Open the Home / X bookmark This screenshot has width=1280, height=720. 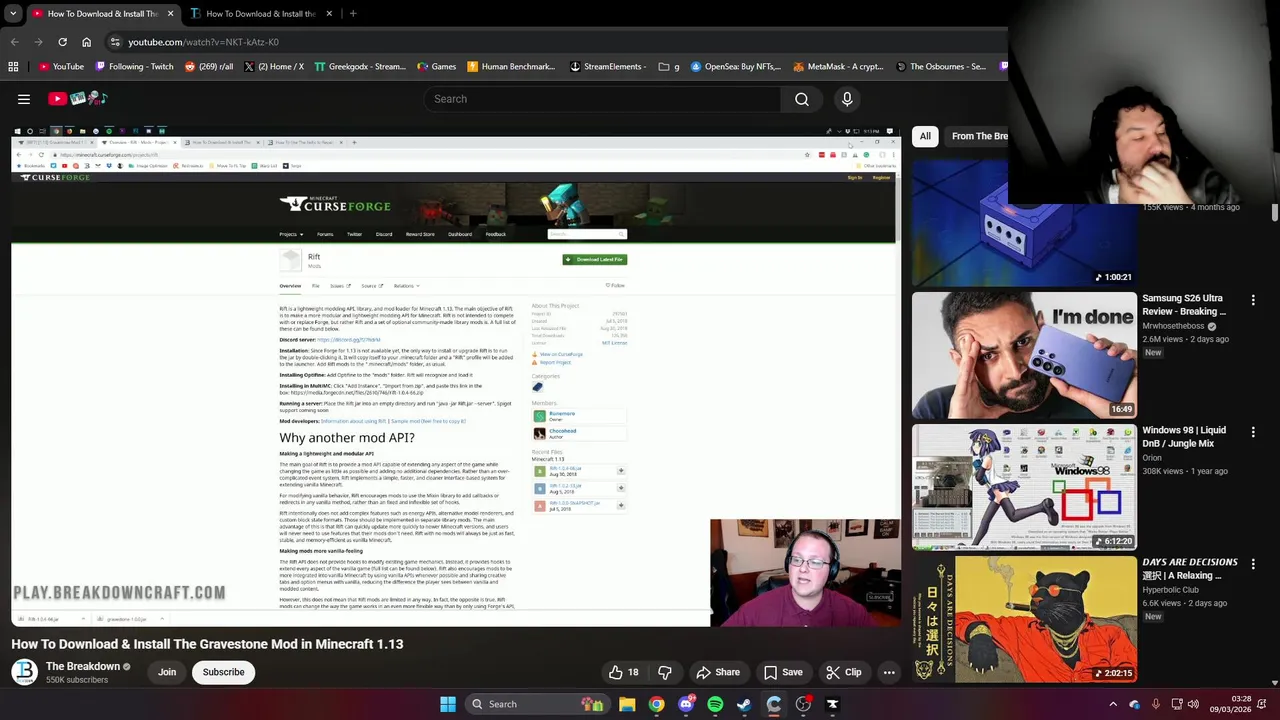(273, 67)
